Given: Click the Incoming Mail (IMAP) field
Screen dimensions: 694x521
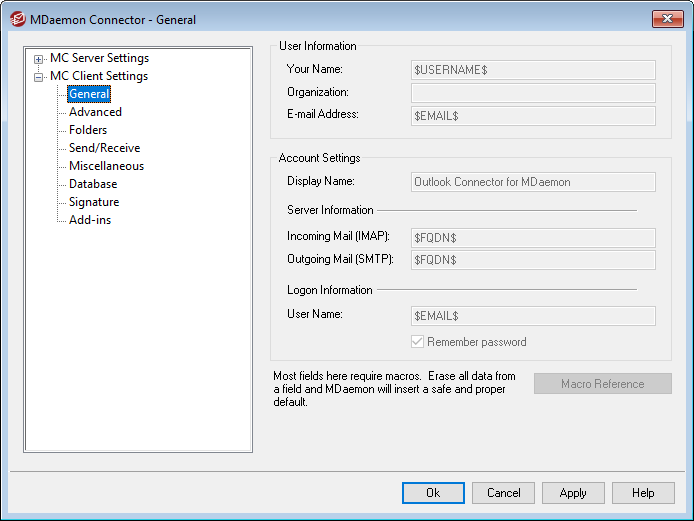Looking at the screenshot, I should [x=533, y=238].
